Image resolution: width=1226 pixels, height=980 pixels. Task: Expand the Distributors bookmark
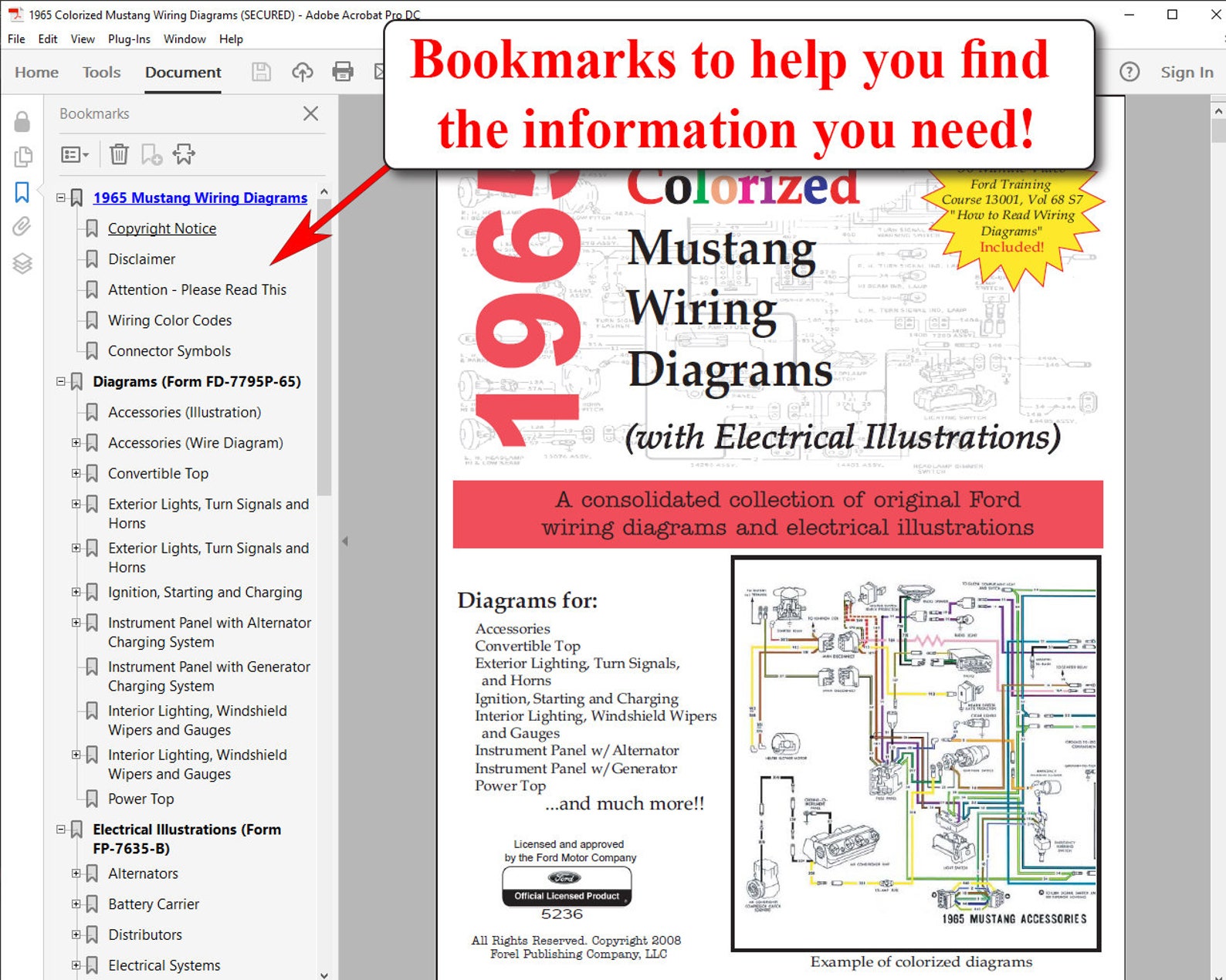76,934
